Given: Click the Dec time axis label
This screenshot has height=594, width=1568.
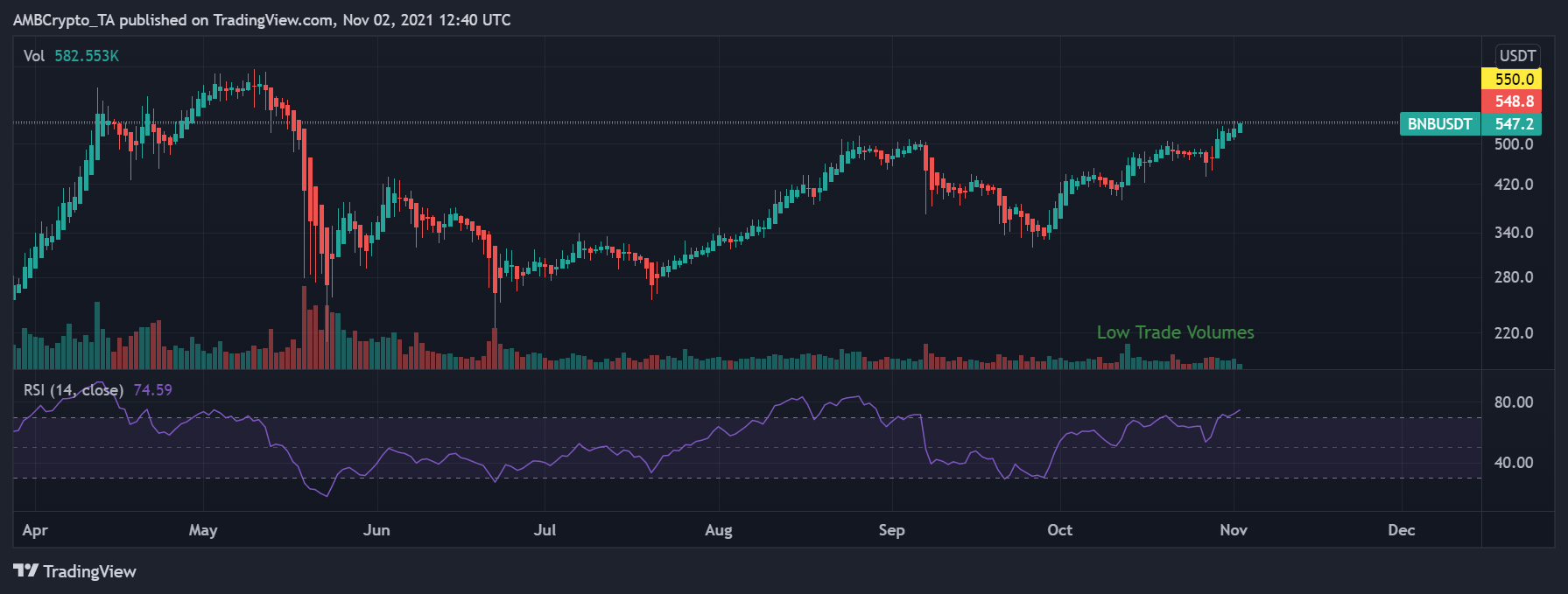Looking at the screenshot, I should coord(1401,530).
